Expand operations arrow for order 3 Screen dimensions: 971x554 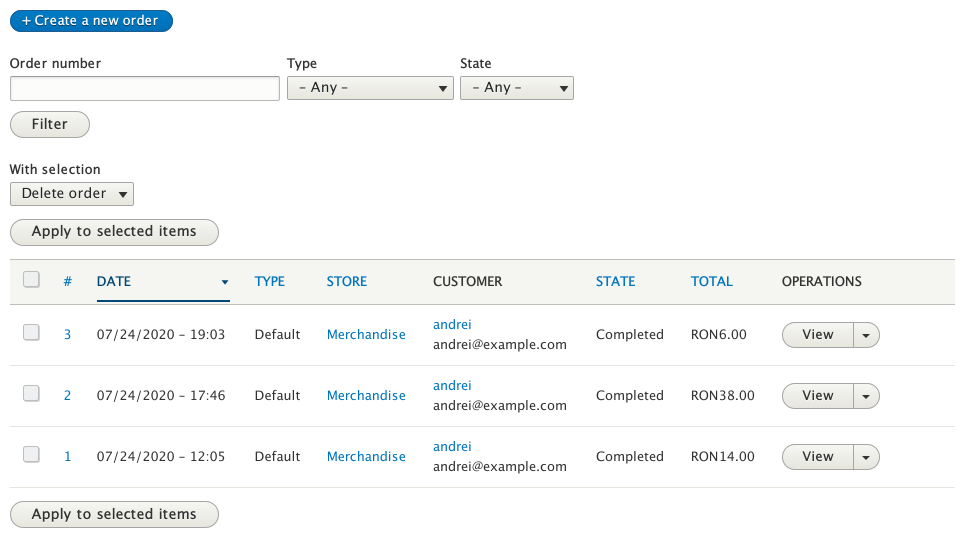tap(866, 335)
